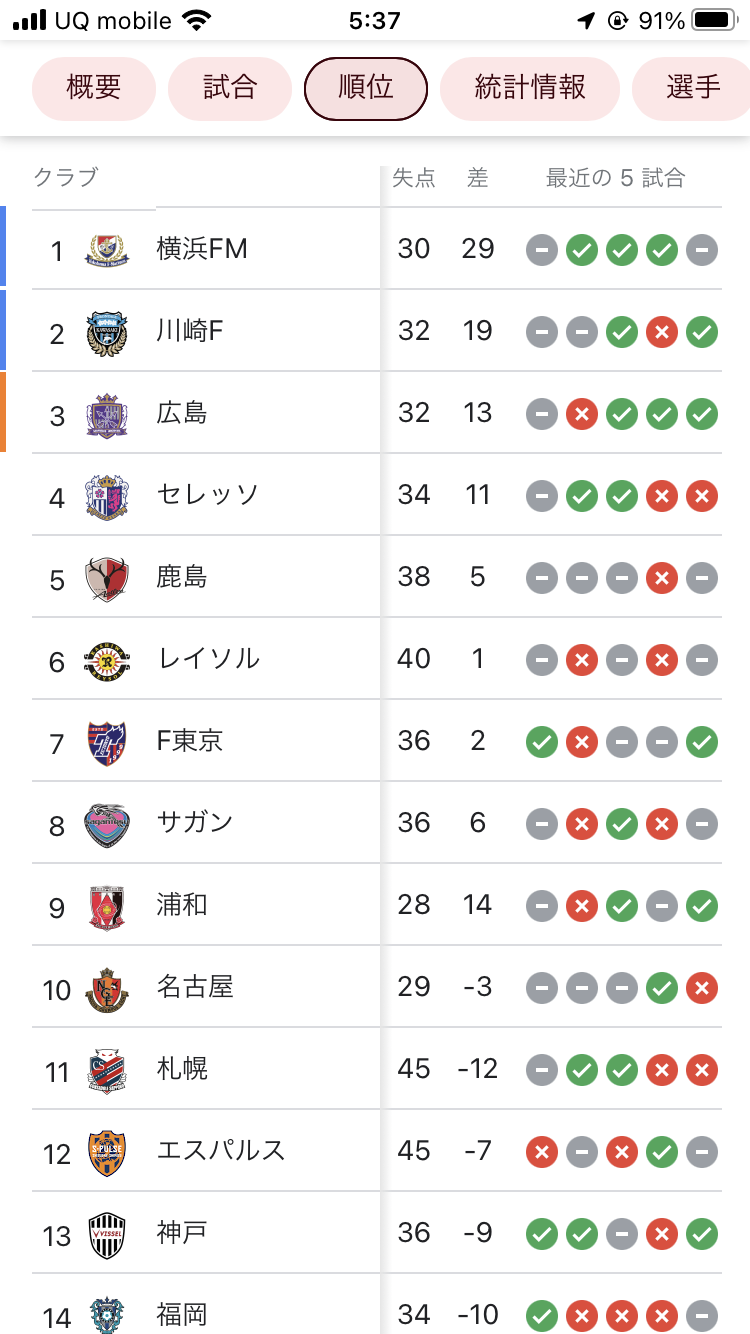This screenshot has width=750, height=1334.
Task: Tap the セレッソ club crest icon
Action: click(x=106, y=496)
